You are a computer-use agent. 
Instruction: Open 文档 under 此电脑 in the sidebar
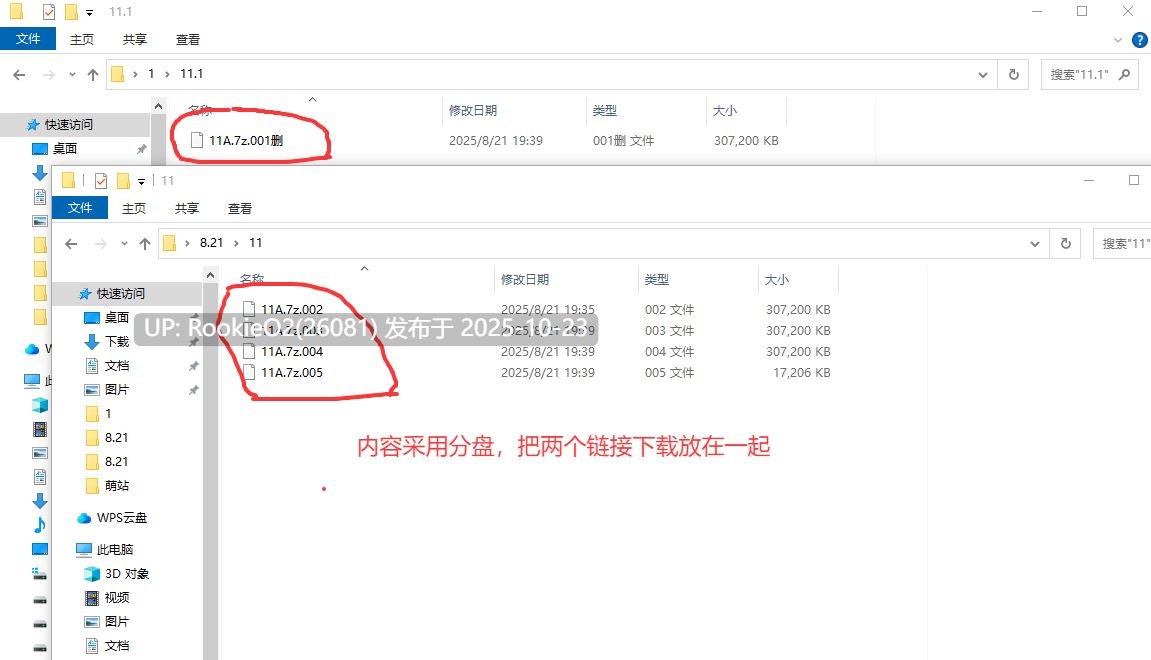tap(117, 645)
